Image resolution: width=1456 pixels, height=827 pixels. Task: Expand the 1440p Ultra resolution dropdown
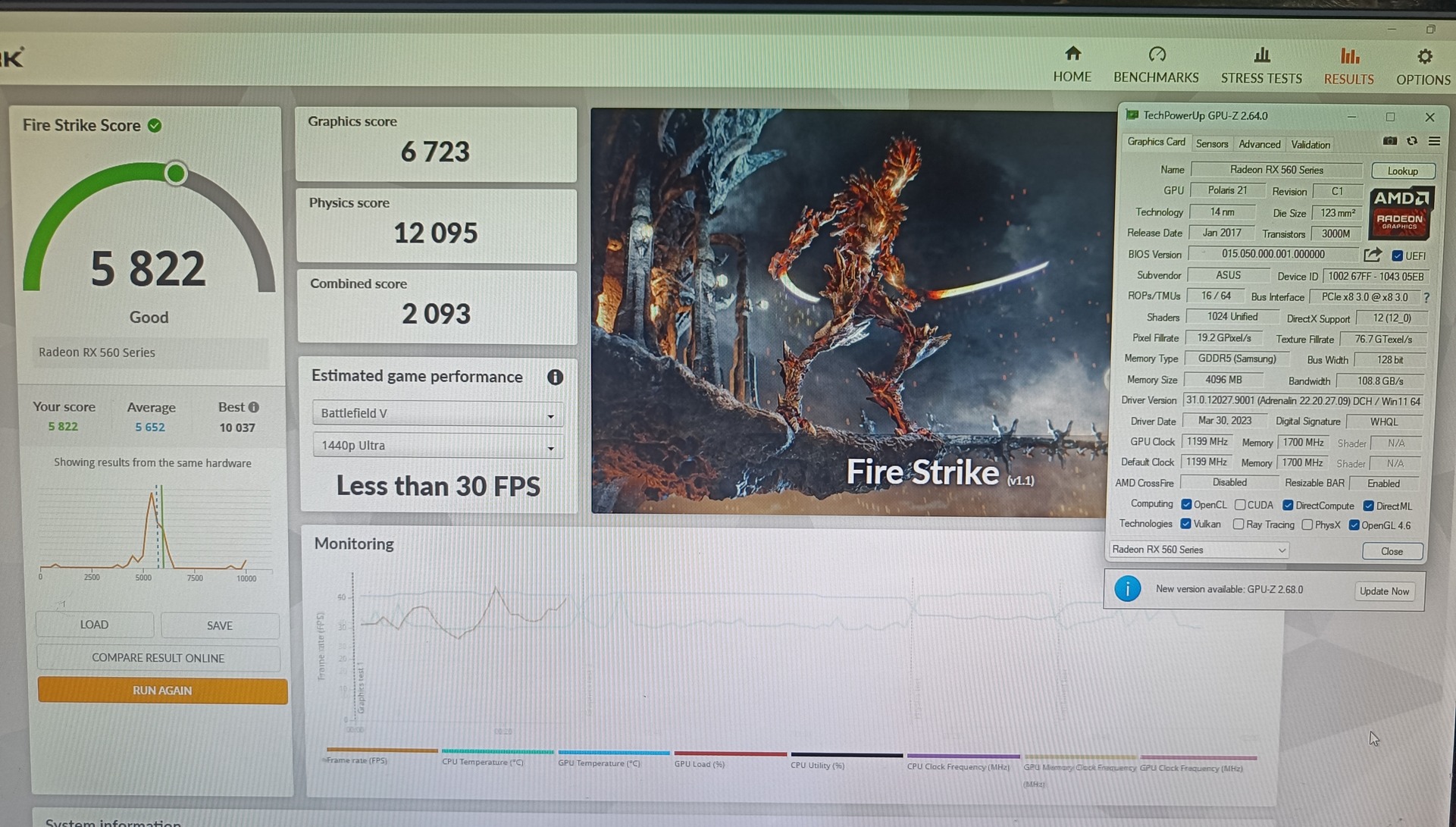(437, 446)
